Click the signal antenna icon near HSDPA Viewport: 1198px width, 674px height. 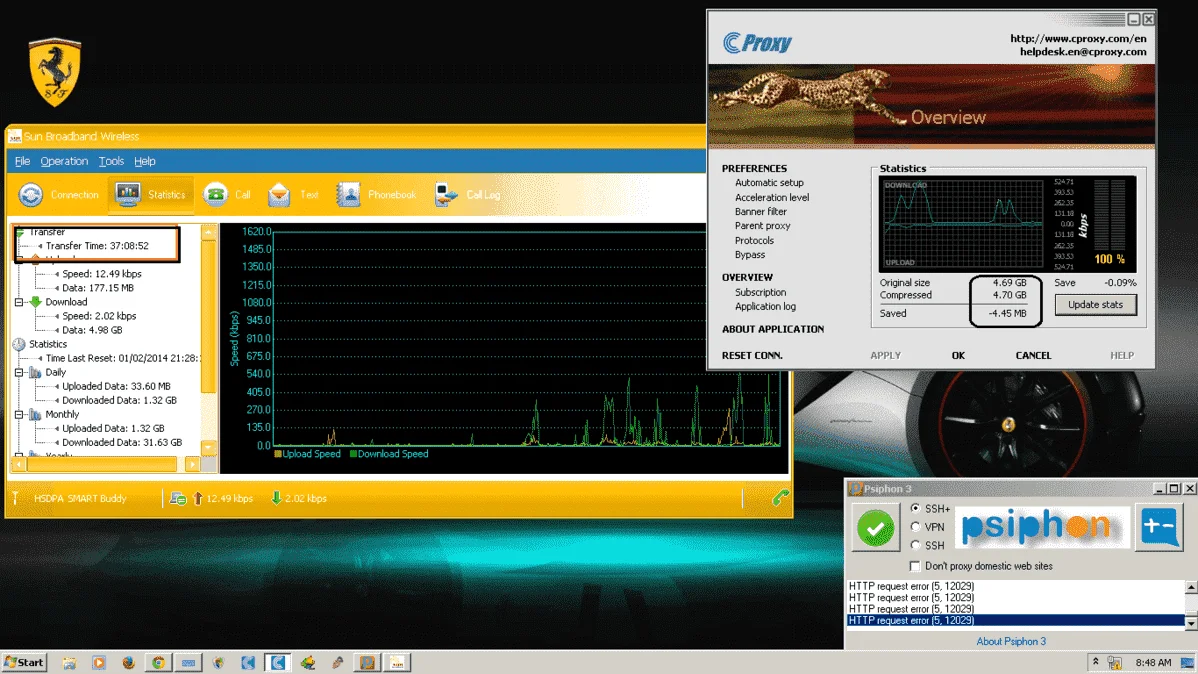tap(15, 498)
